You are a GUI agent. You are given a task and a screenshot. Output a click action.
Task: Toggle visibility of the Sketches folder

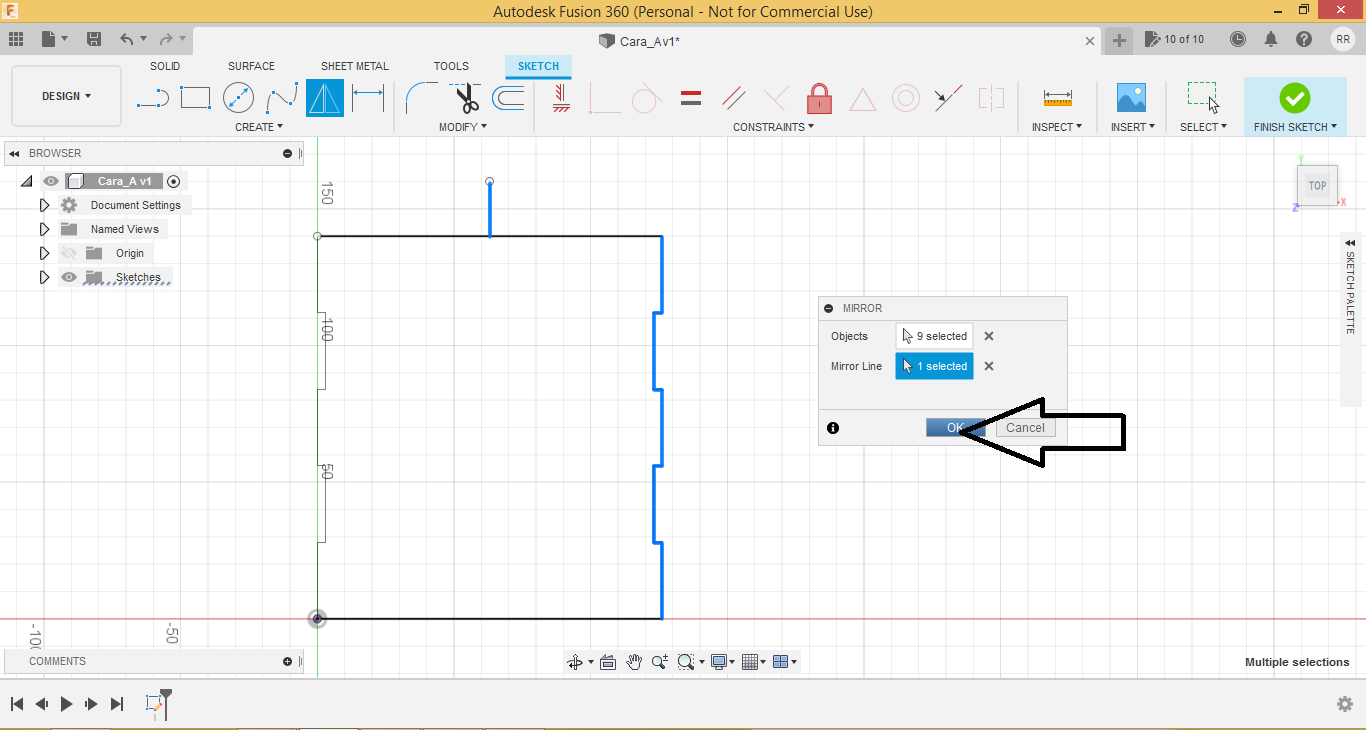point(69,277)
